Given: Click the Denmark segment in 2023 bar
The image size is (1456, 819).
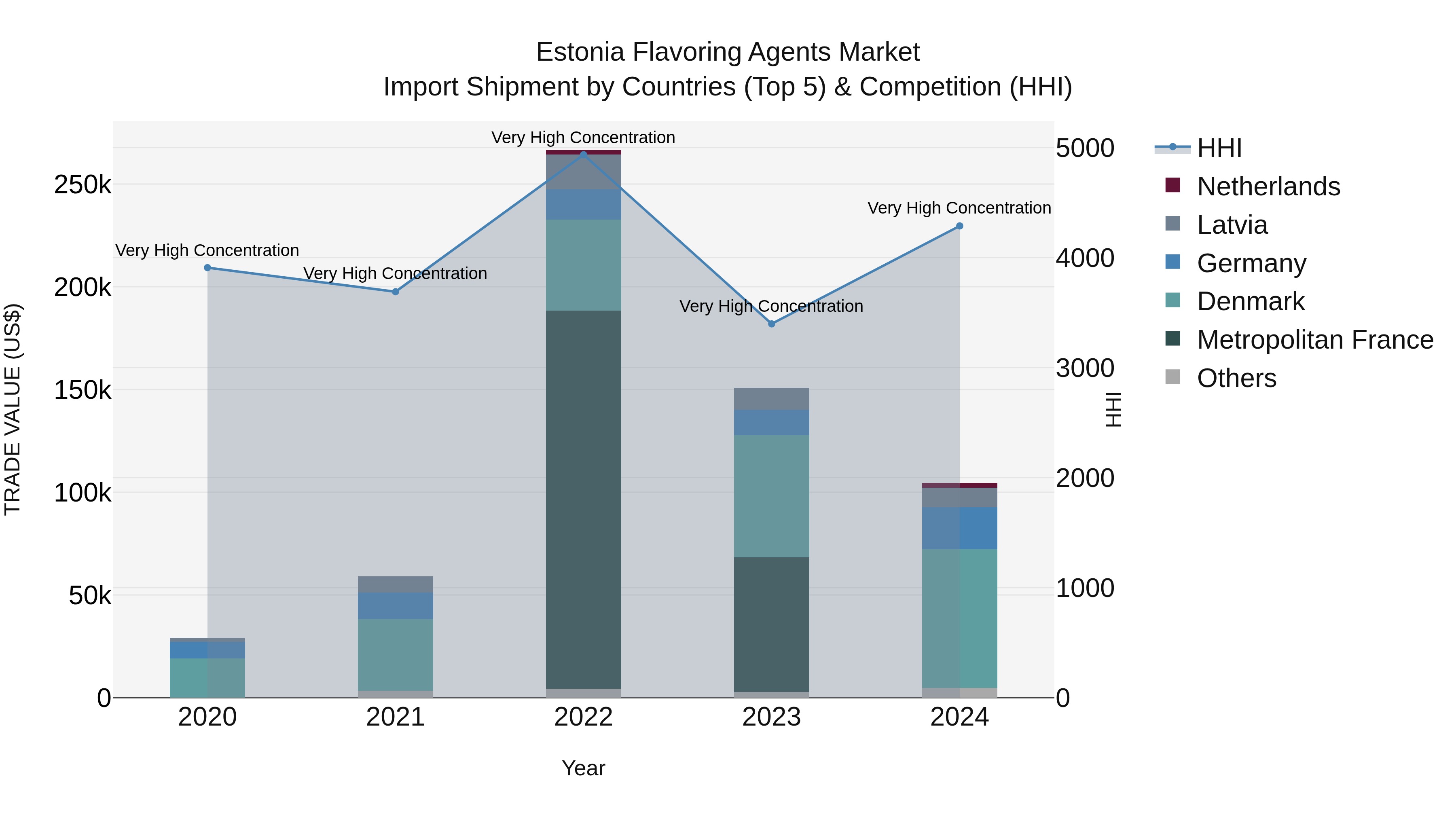Looking at the screenshot, I should click(772, 496).
